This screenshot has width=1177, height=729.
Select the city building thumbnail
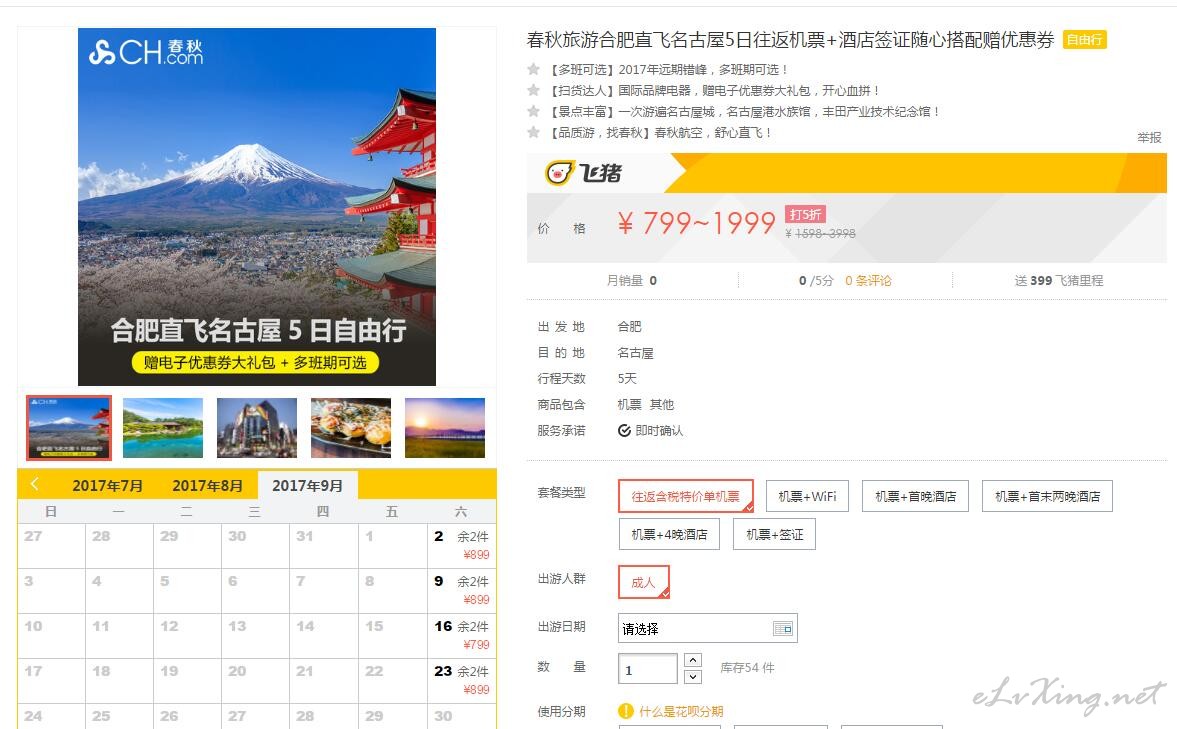(x=257, y=428)
